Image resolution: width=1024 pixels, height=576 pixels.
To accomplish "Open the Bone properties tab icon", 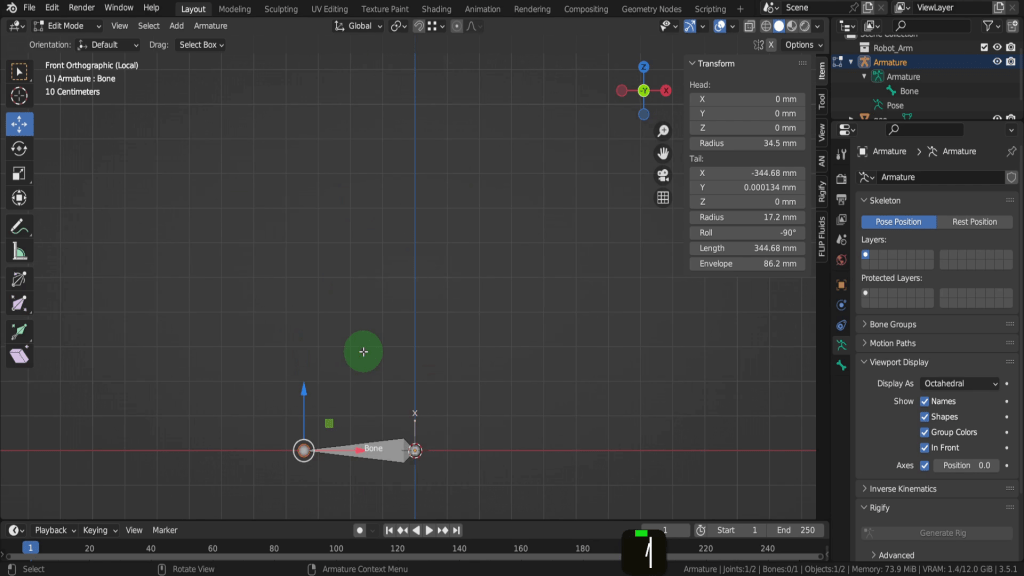I will 841,366.
